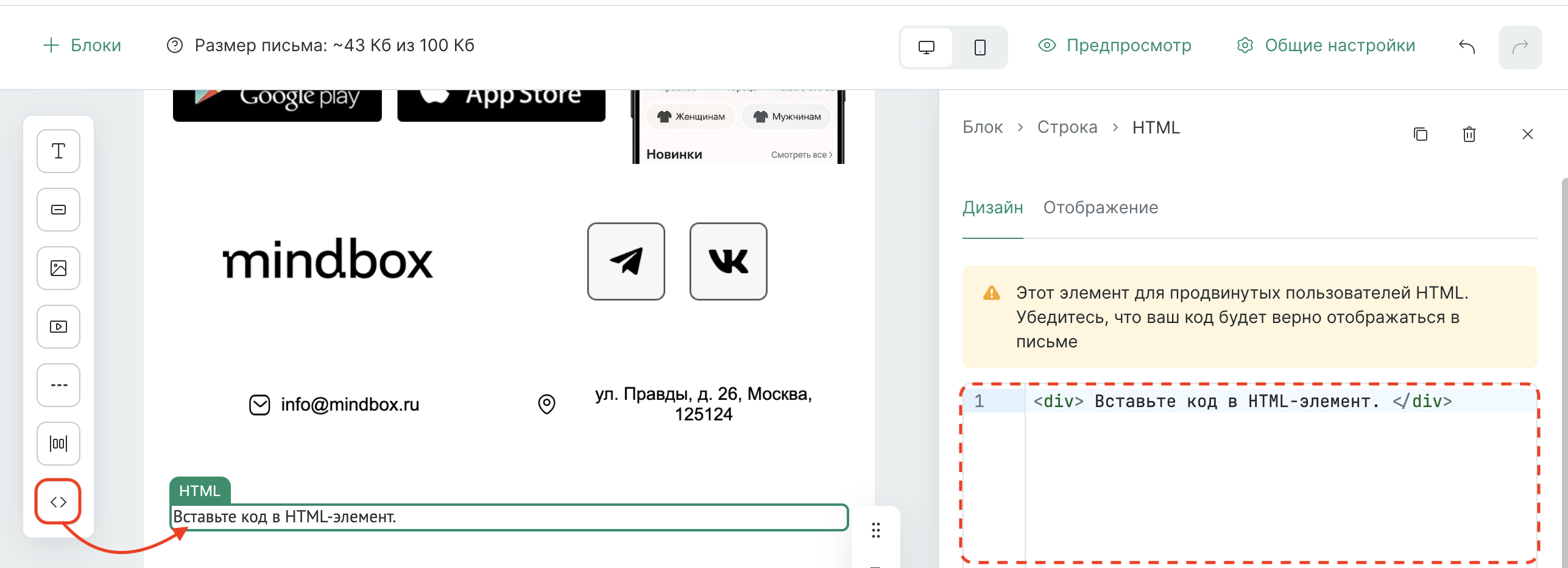Go to Блок in breadcrumb
Viewport: 1568px width, 568px height.
983,127
